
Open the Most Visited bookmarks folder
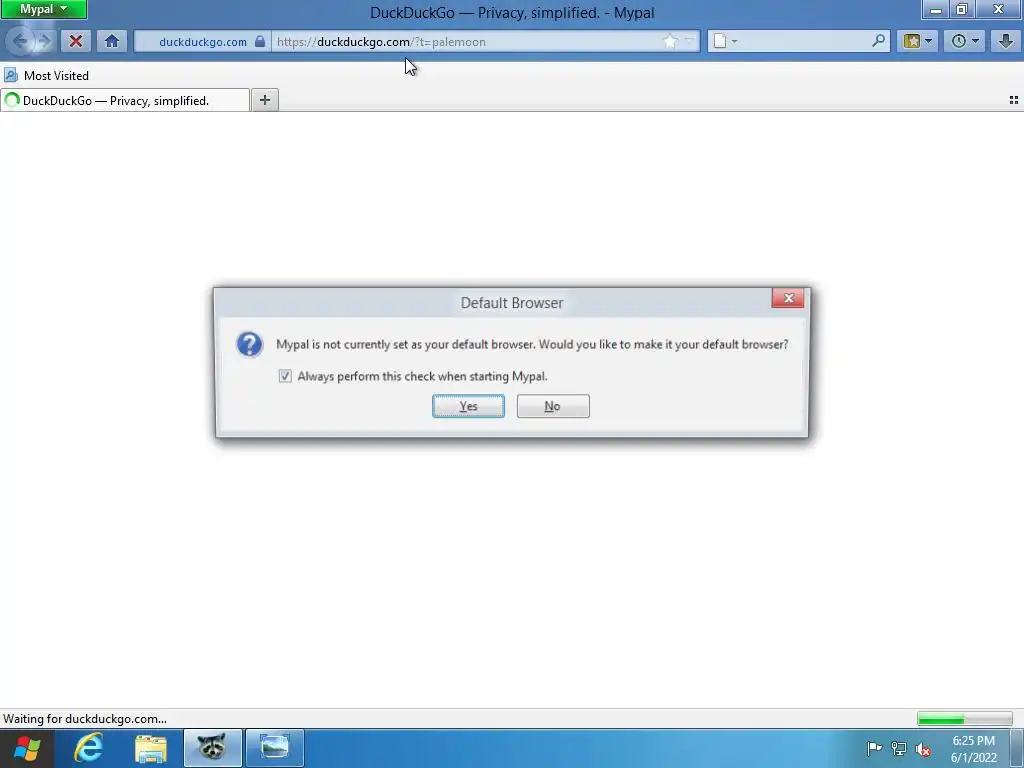pos(46,76)
